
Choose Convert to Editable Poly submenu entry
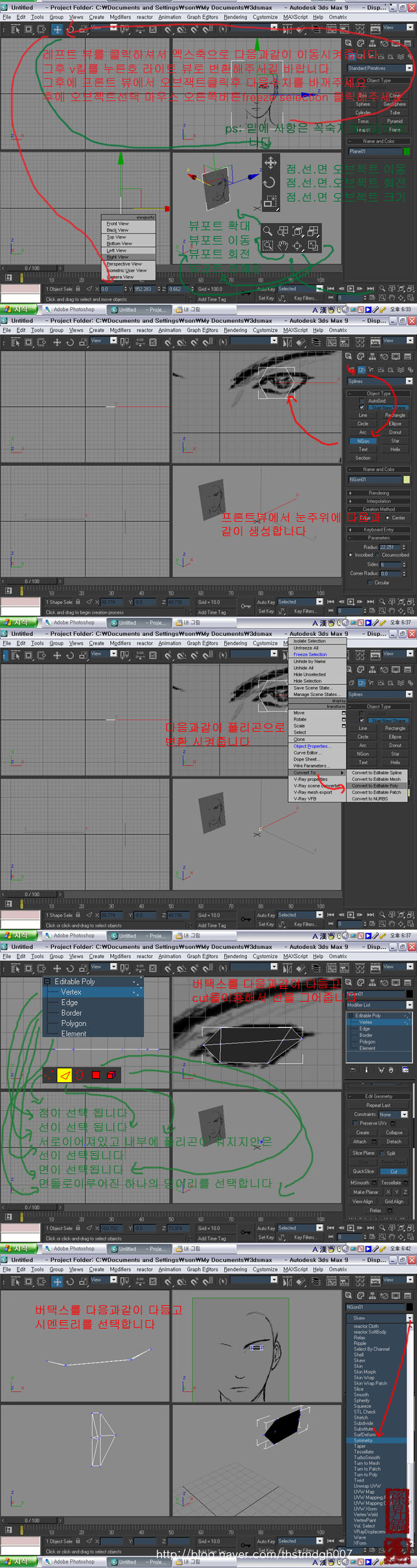pyautogui.click(x=375, y=786)
